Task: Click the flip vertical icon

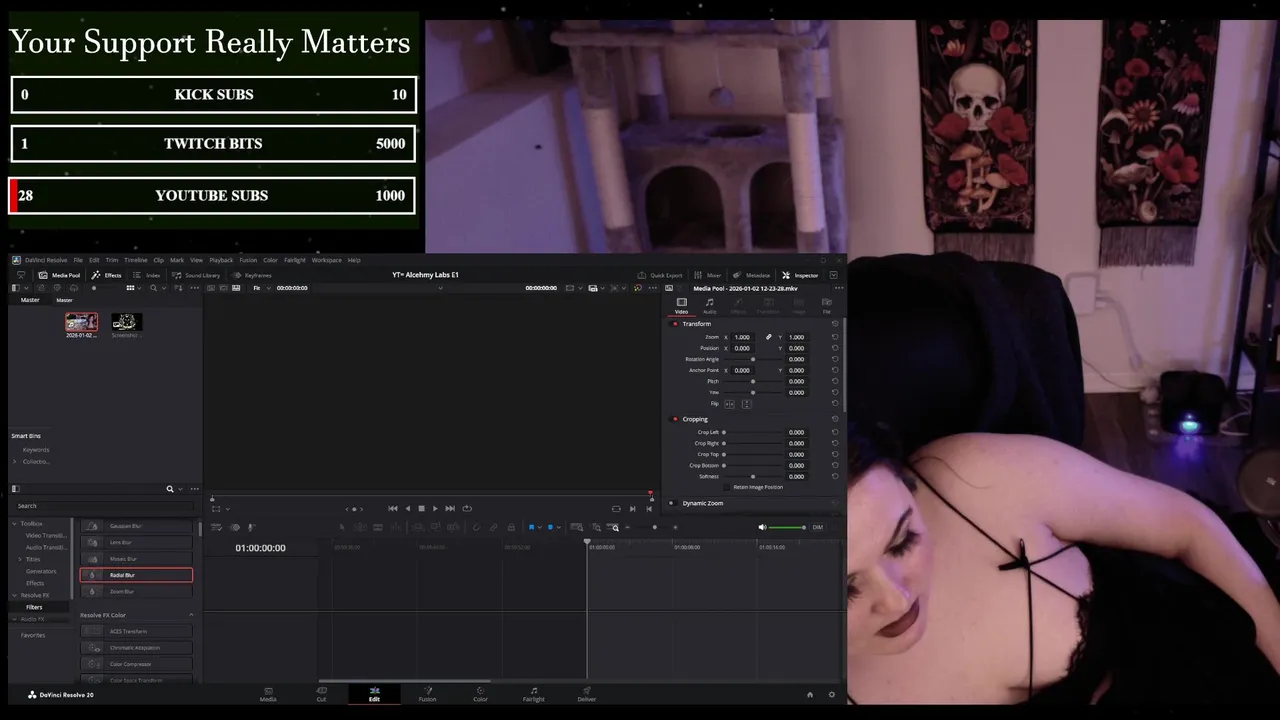Action: 746,404
